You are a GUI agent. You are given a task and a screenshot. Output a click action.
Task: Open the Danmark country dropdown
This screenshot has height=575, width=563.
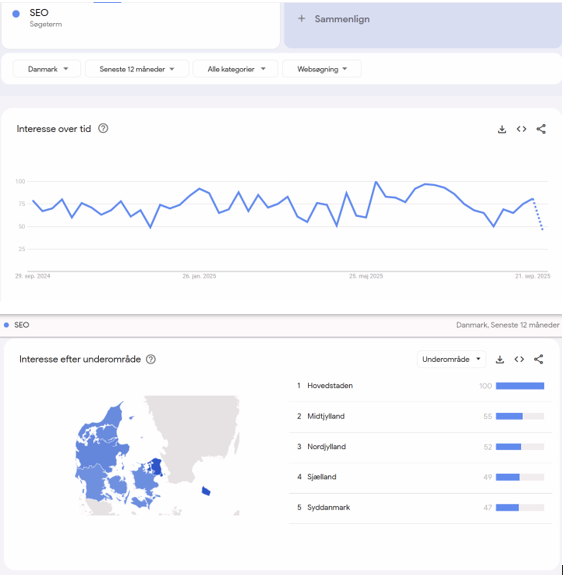click(x=47, y=69)
